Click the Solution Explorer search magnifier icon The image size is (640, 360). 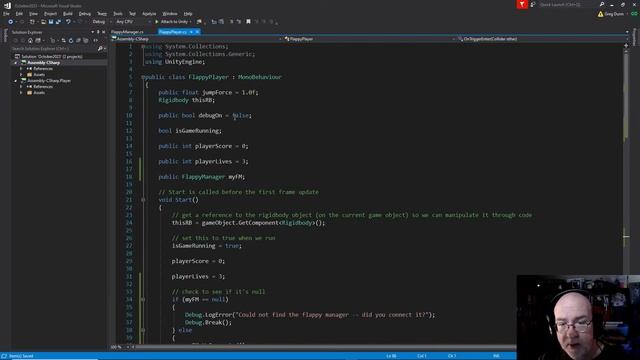[100, 49]
